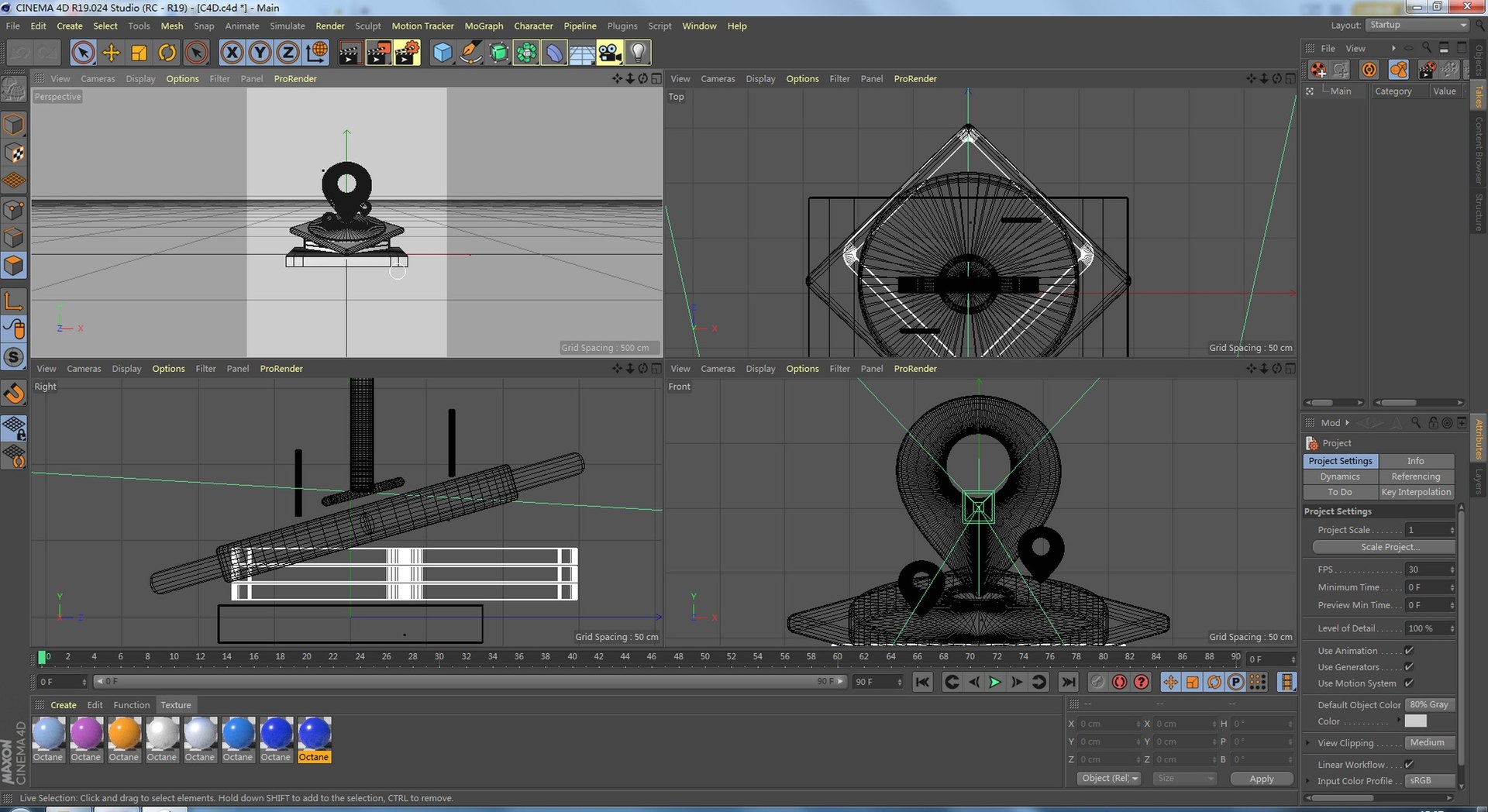Toggle X axis lock
Image resolution: width=1488 pixels, height=812 pixels.
point(232,53)
